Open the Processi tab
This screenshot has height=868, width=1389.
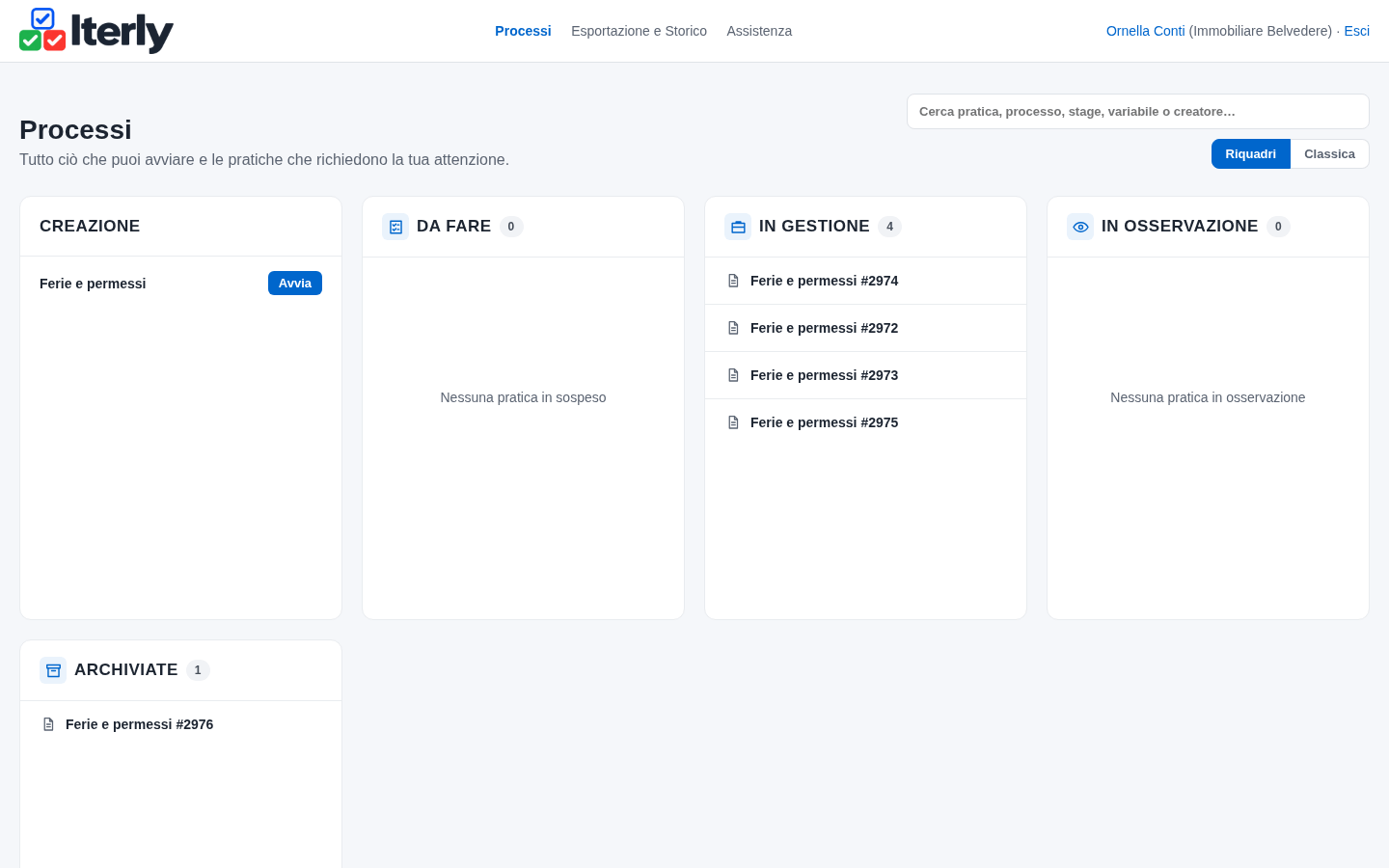523,31
